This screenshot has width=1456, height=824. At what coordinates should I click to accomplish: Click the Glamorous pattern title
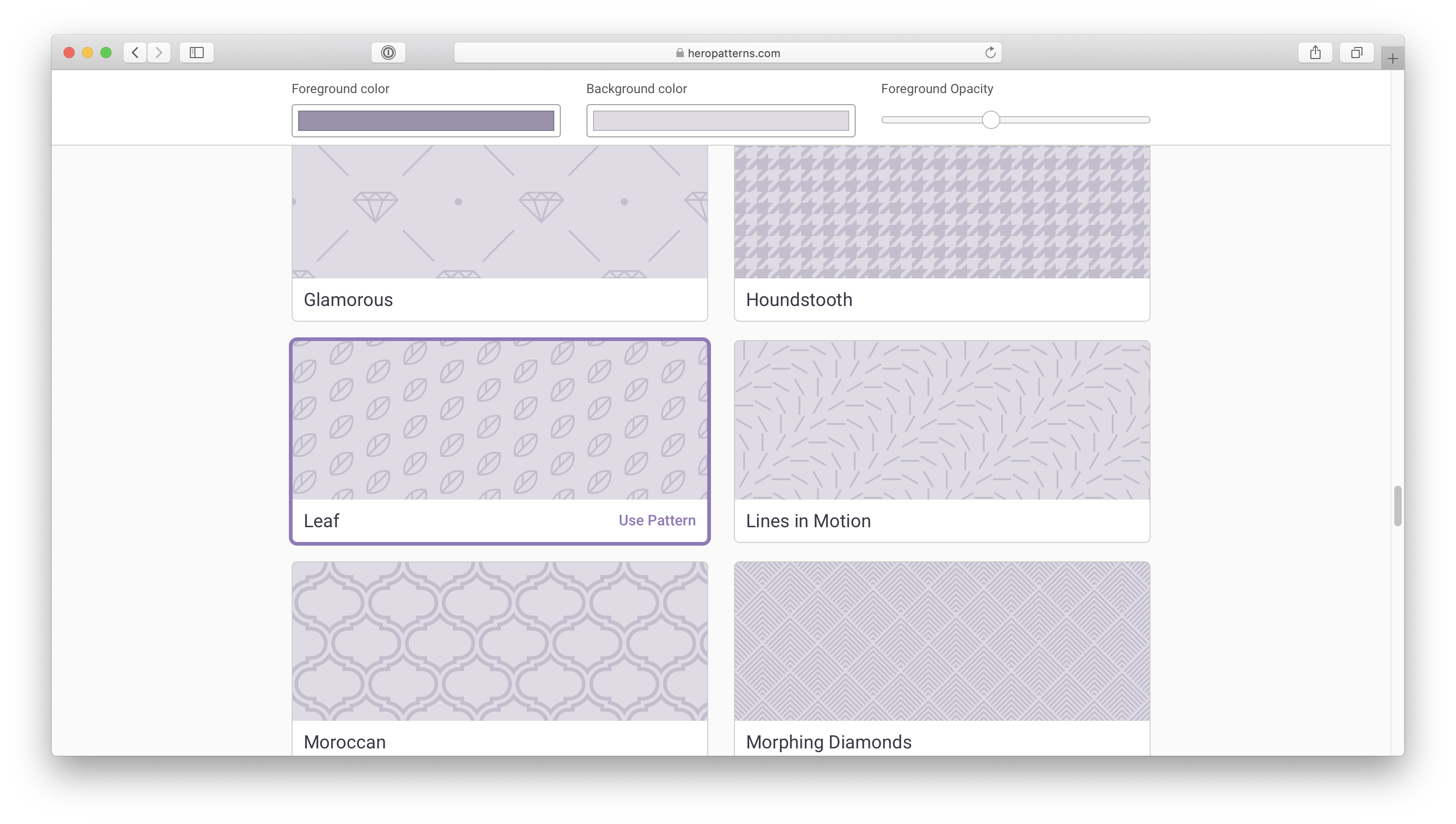[348, 300]
